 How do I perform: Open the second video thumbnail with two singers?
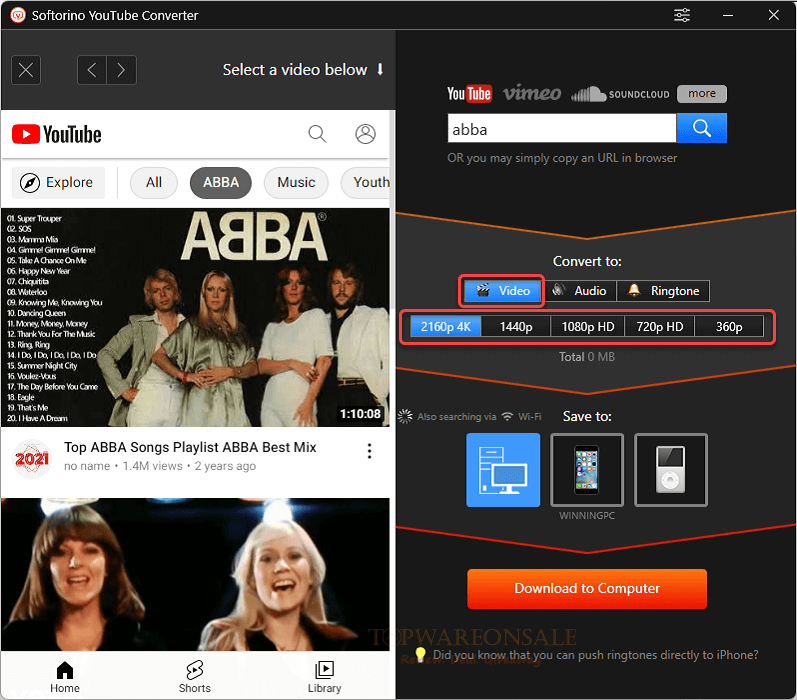tap(195, 574)
